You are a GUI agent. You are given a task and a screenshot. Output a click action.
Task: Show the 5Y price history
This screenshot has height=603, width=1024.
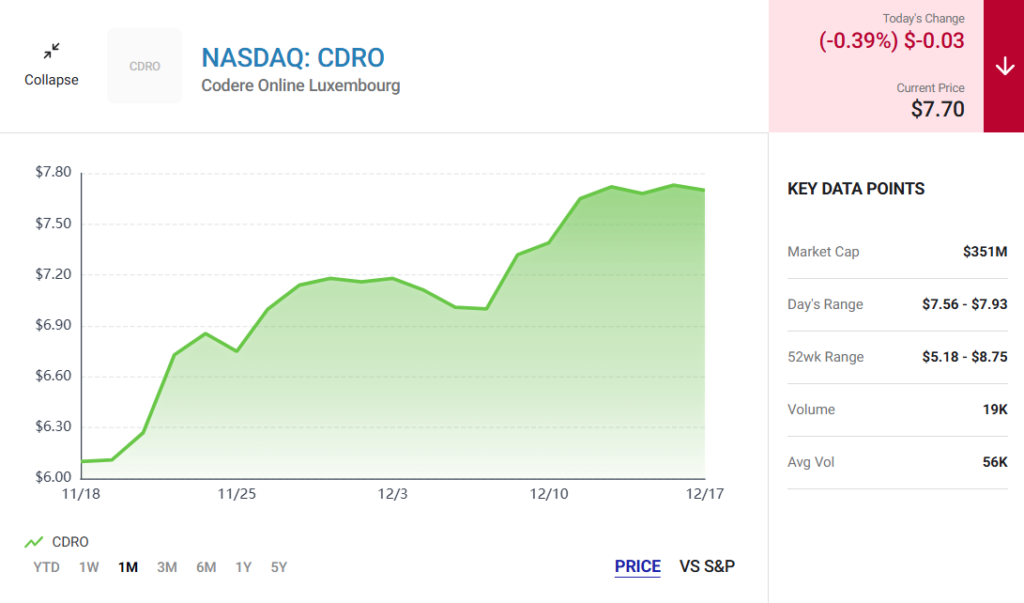(x=279, y=567)
